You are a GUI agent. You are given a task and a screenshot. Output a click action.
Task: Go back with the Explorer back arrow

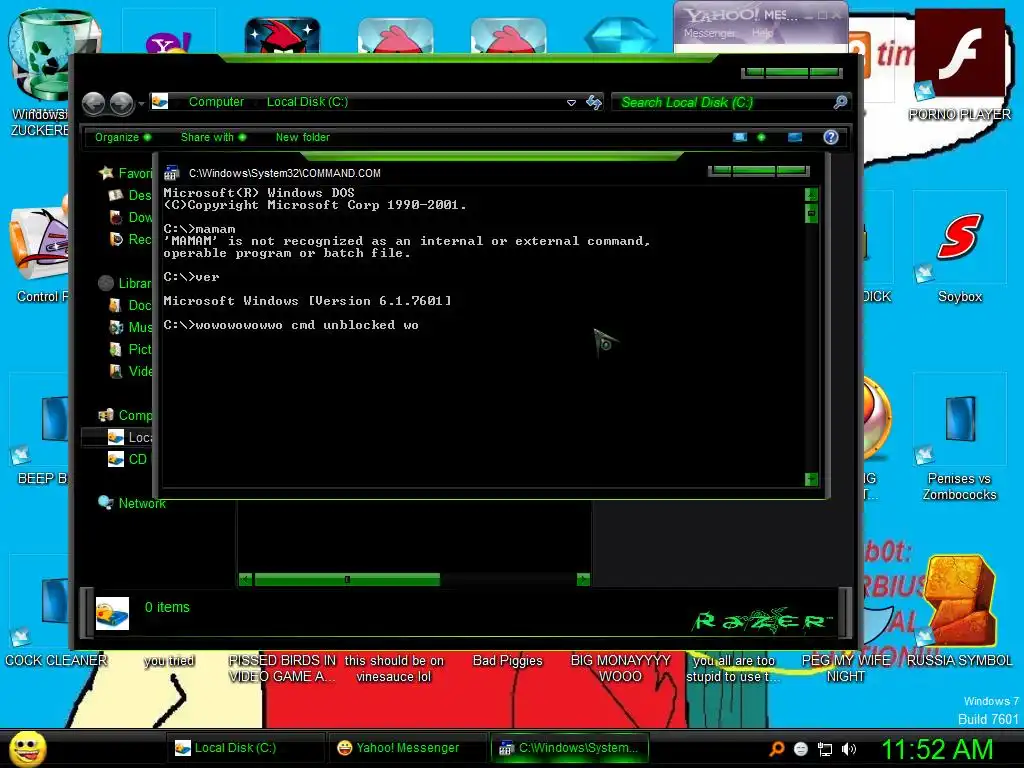pyautogui.click(x=94, y=103)
